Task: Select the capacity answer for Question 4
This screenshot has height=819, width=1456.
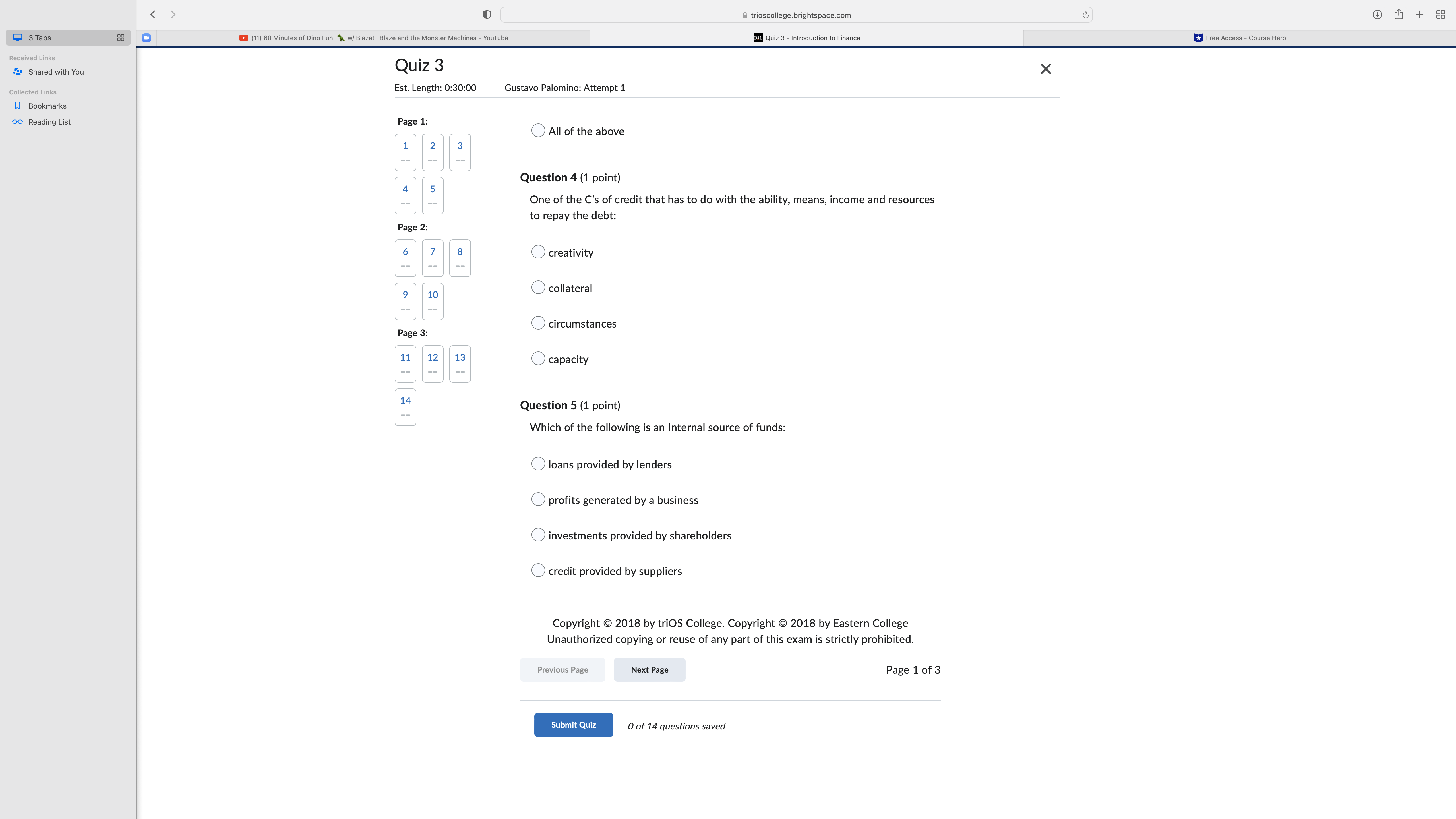Action: [537, 358]
